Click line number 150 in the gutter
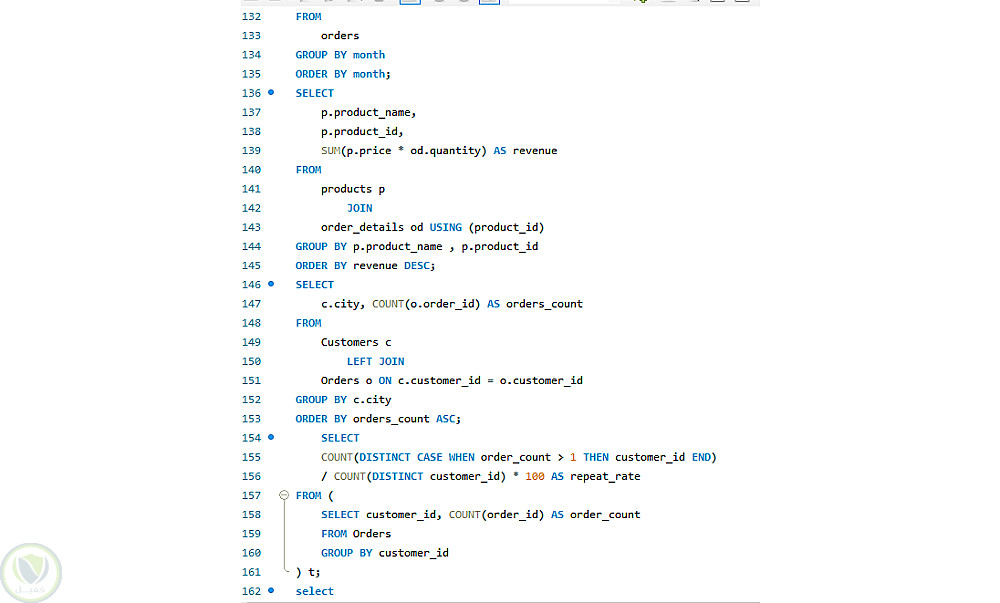This screenshot has height=603, width=1000. [x=251, y=361]
